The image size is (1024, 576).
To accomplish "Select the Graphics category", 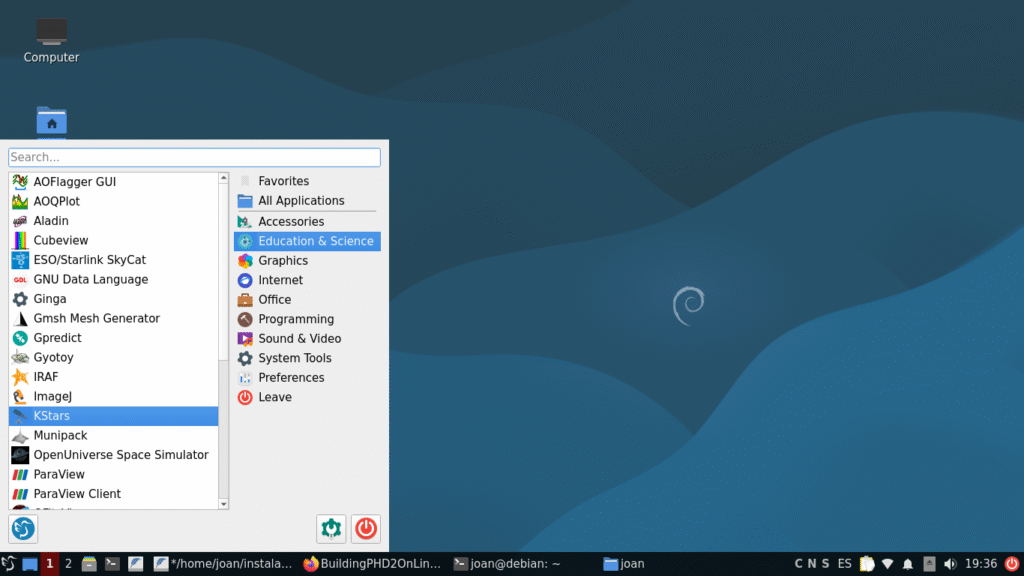I will point(283,261).
